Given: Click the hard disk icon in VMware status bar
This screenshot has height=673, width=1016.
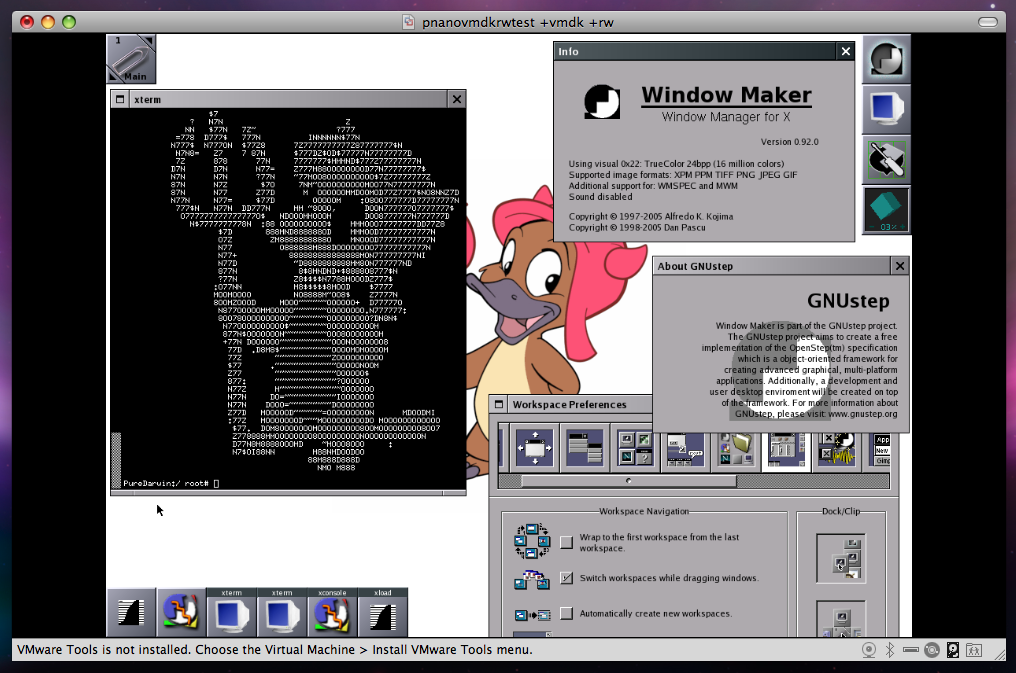Looking at the screenshot, I should point(952,650).
